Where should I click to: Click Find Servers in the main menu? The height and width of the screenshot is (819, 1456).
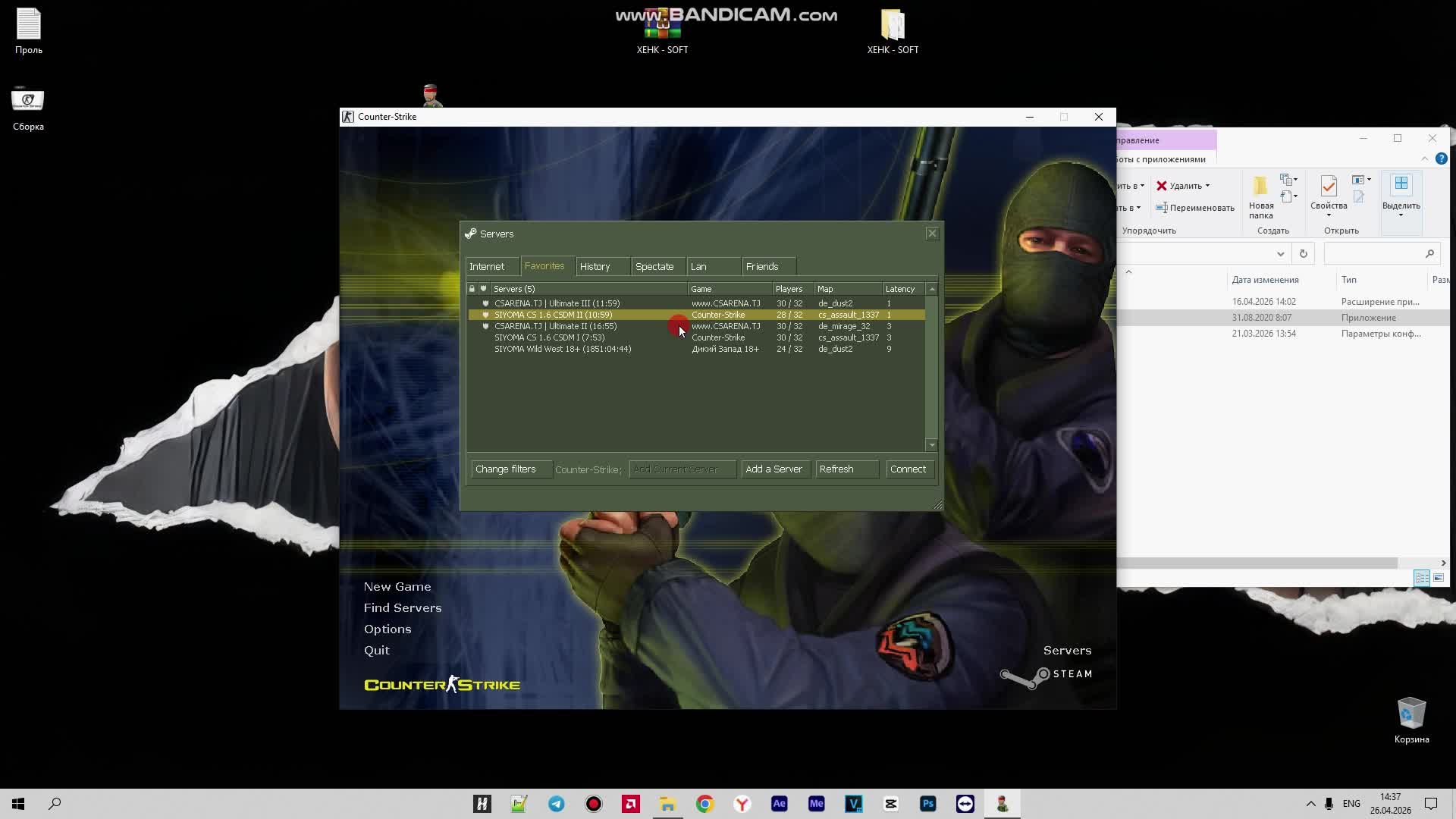point(402,608)
